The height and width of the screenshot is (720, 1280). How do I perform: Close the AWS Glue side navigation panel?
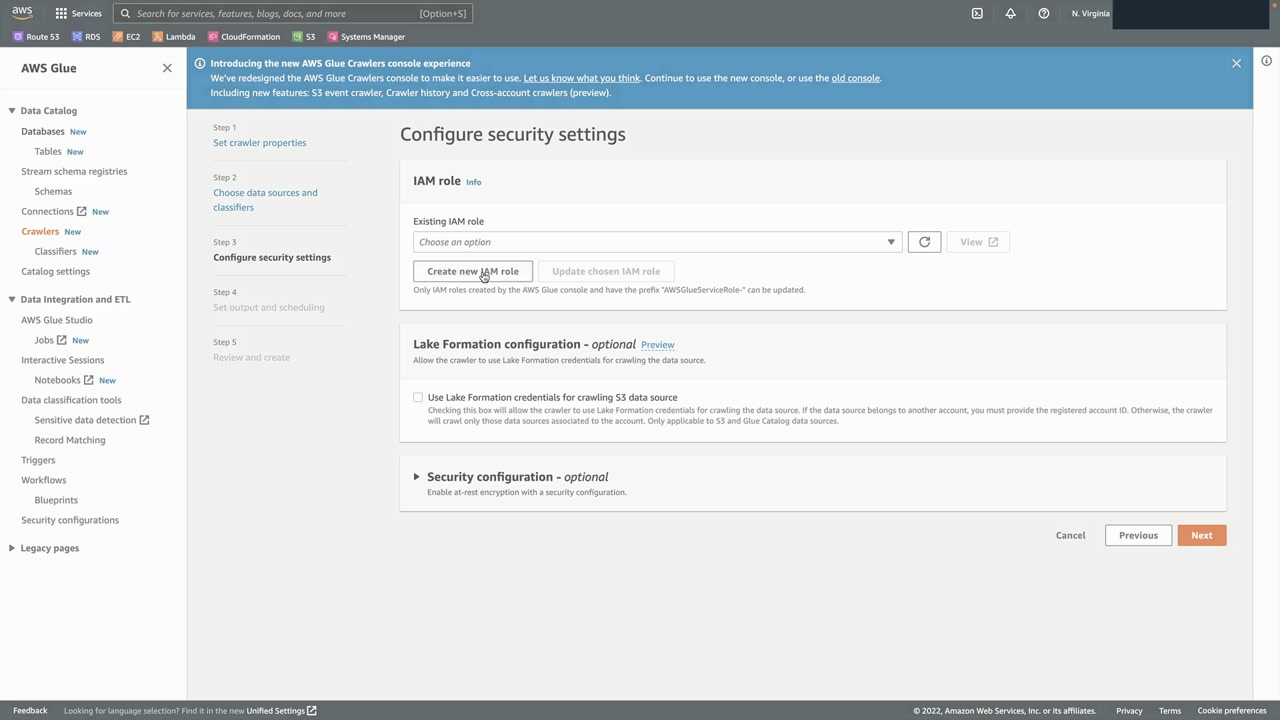tap(167, 68)
